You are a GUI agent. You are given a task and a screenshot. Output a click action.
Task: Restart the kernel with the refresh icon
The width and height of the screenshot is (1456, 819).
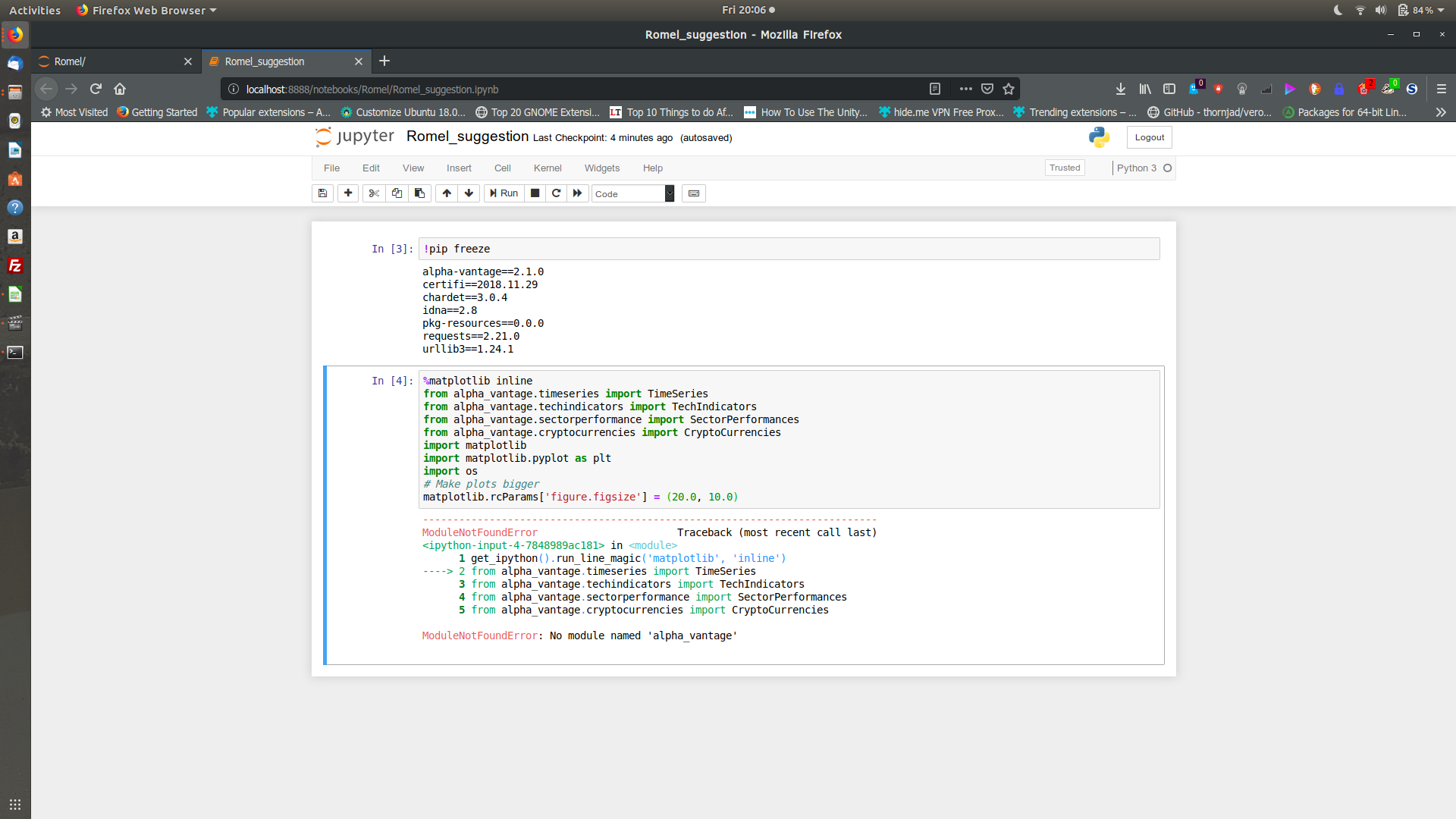pos(557,193)
